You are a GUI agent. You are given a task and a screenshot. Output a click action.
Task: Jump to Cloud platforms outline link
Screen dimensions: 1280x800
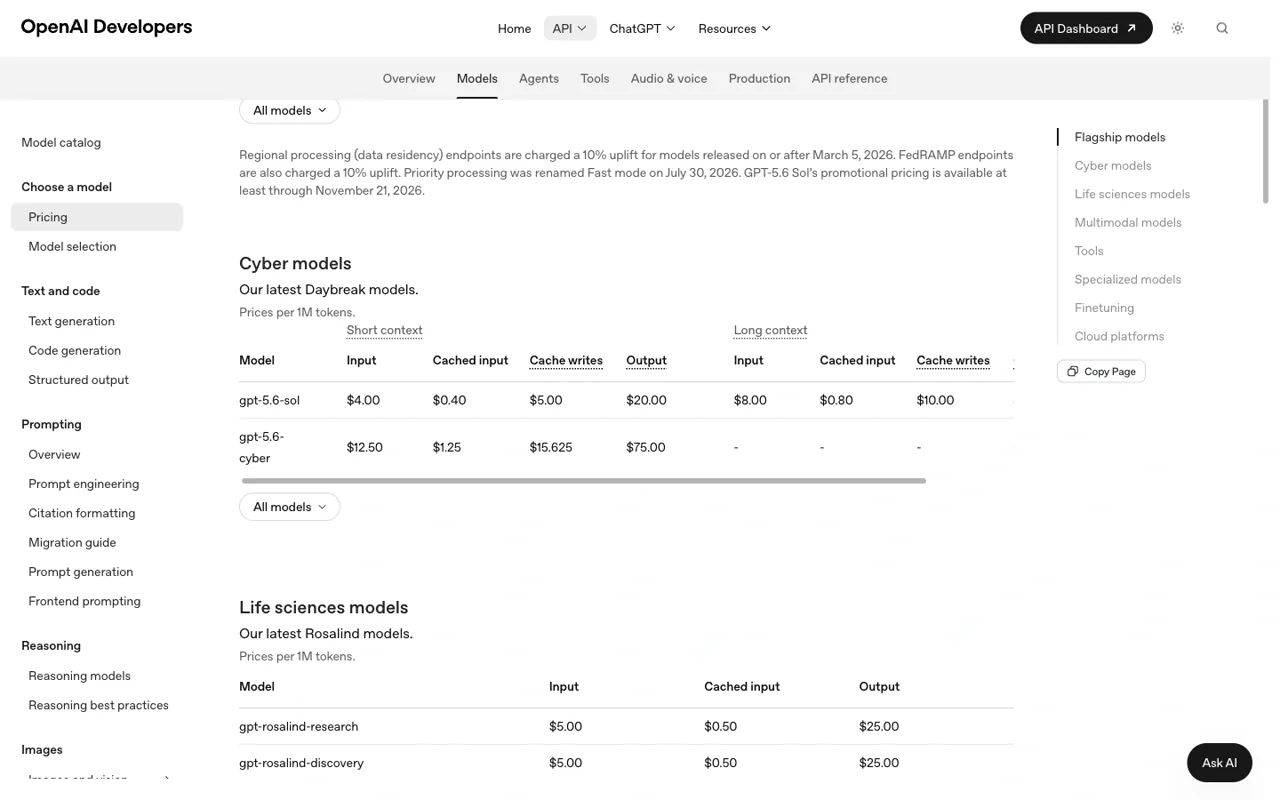point(1119,337)
